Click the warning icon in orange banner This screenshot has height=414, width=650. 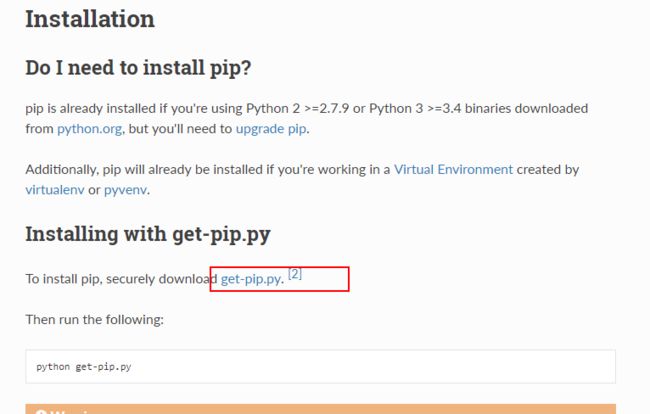pos(41,412)
